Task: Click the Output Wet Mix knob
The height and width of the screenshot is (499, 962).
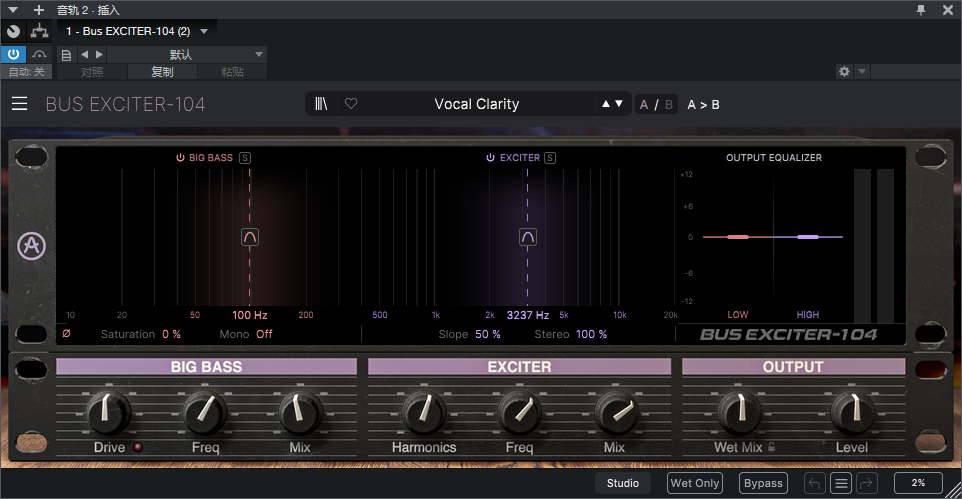Action: (739, 412)
